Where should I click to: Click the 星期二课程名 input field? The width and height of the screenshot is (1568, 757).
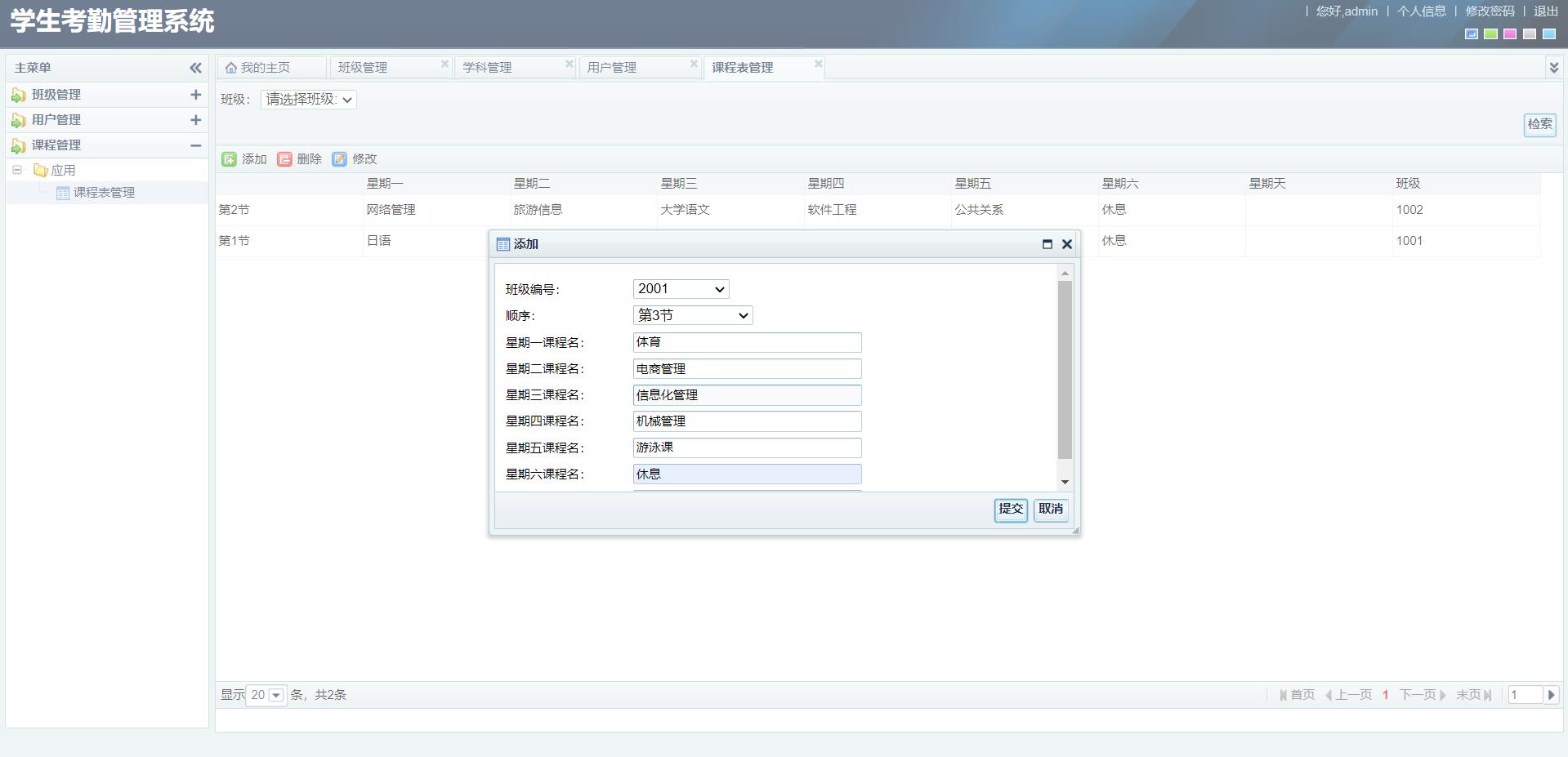747,369
